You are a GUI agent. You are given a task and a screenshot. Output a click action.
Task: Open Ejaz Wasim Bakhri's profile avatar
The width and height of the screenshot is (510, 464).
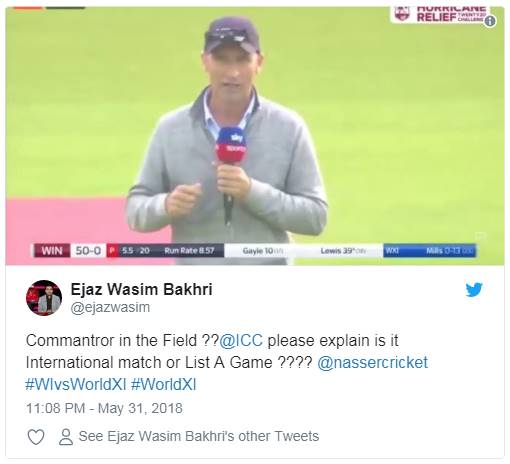44,298
